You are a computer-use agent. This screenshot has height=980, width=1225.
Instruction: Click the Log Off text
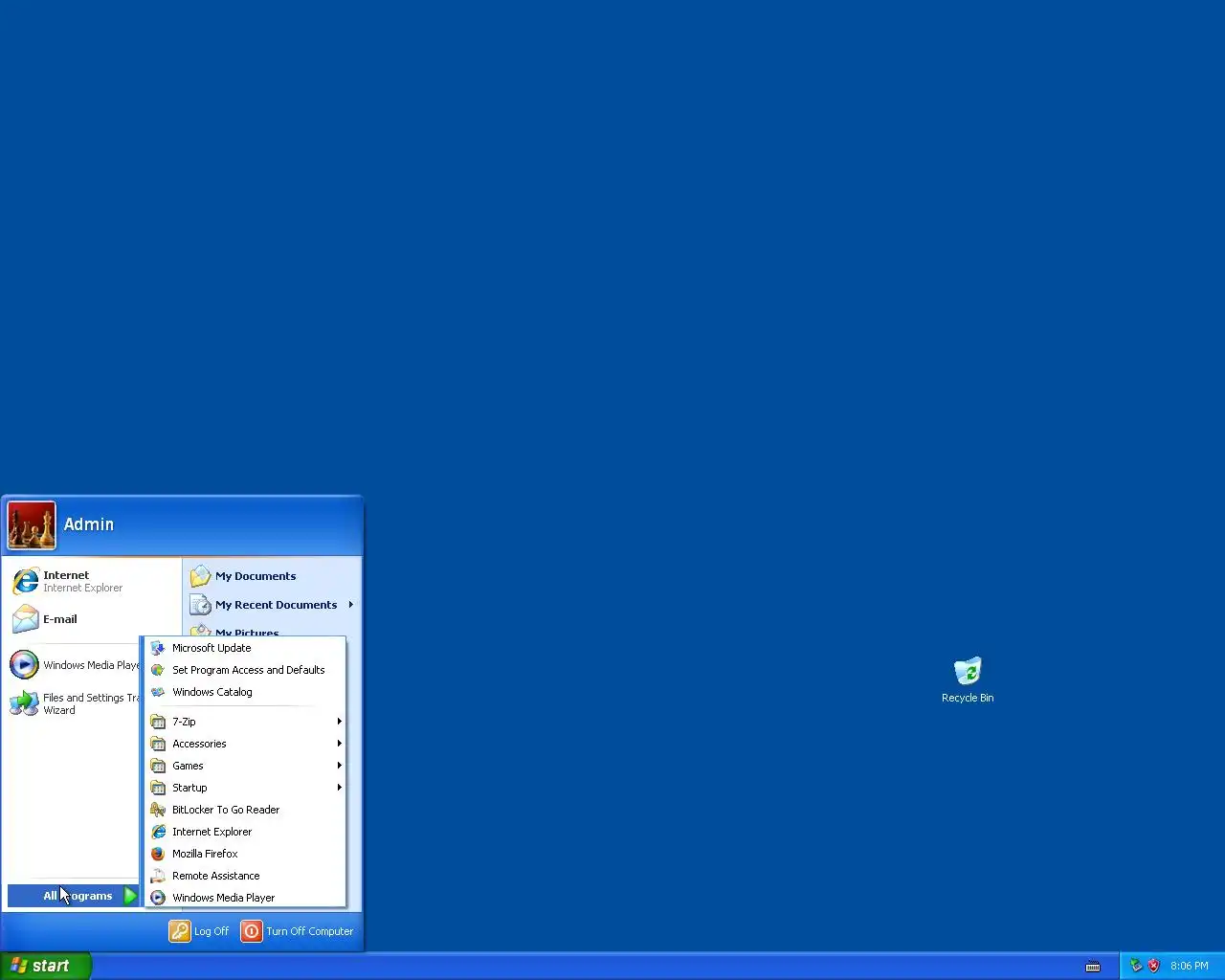pyautogui.click(x=212, y=931)
